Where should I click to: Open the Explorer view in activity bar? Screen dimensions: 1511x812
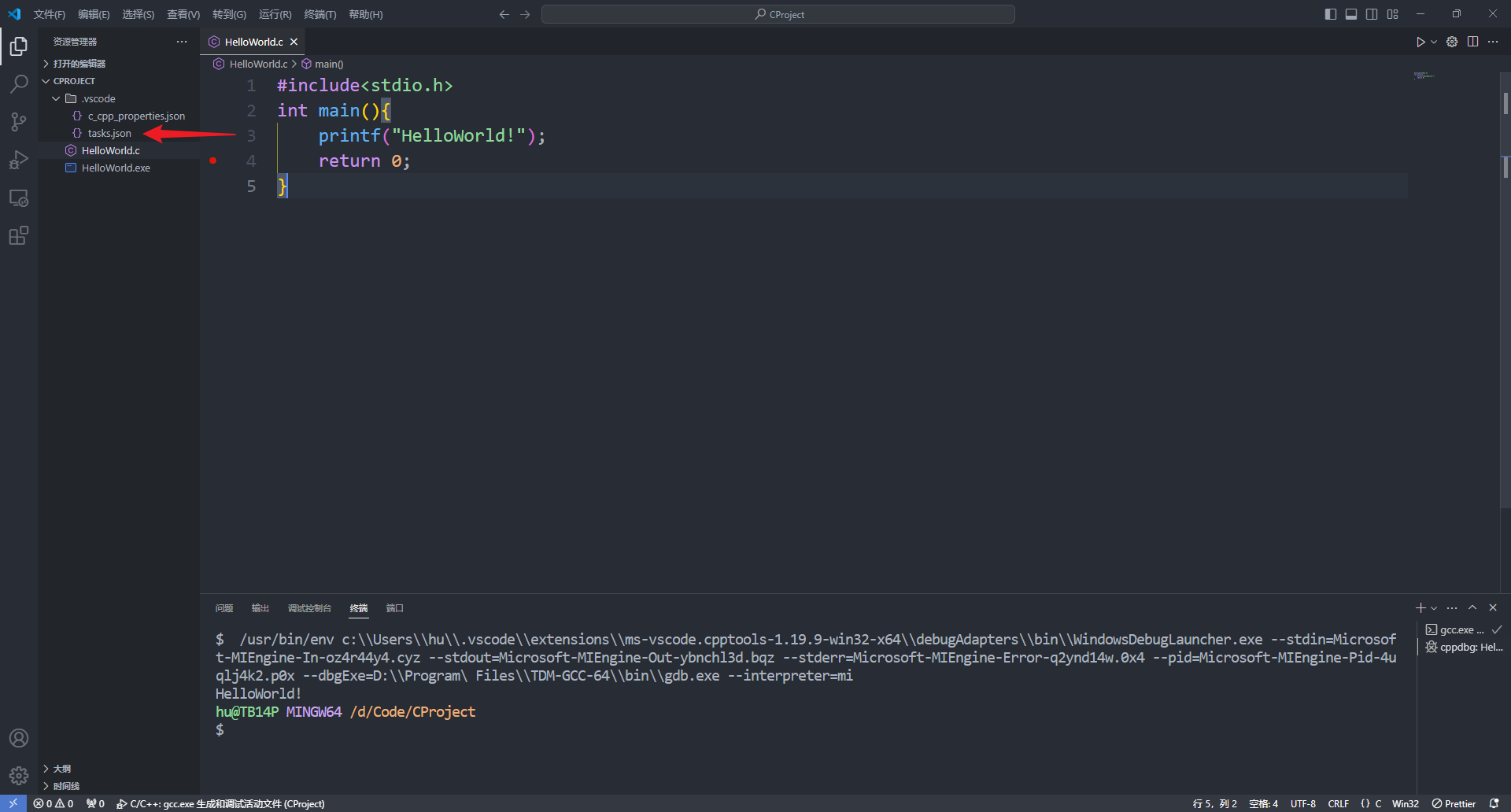(19, 47)
